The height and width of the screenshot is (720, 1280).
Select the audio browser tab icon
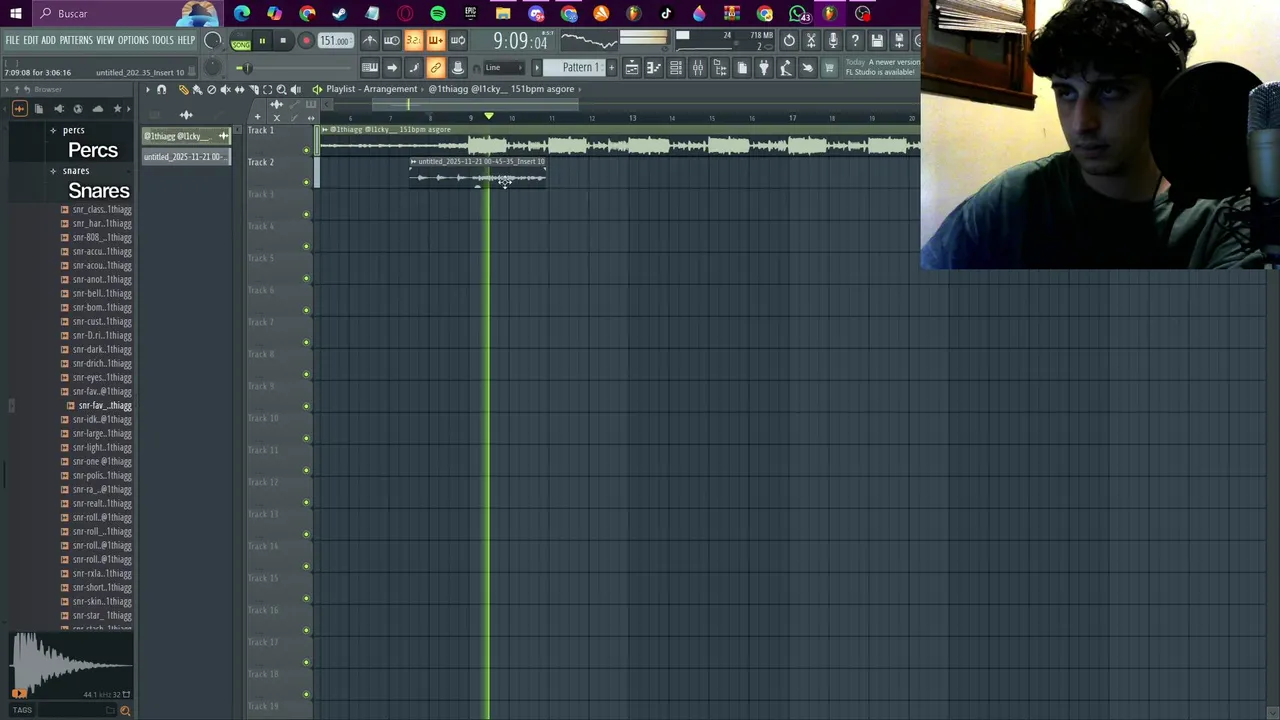coord(19,108)
